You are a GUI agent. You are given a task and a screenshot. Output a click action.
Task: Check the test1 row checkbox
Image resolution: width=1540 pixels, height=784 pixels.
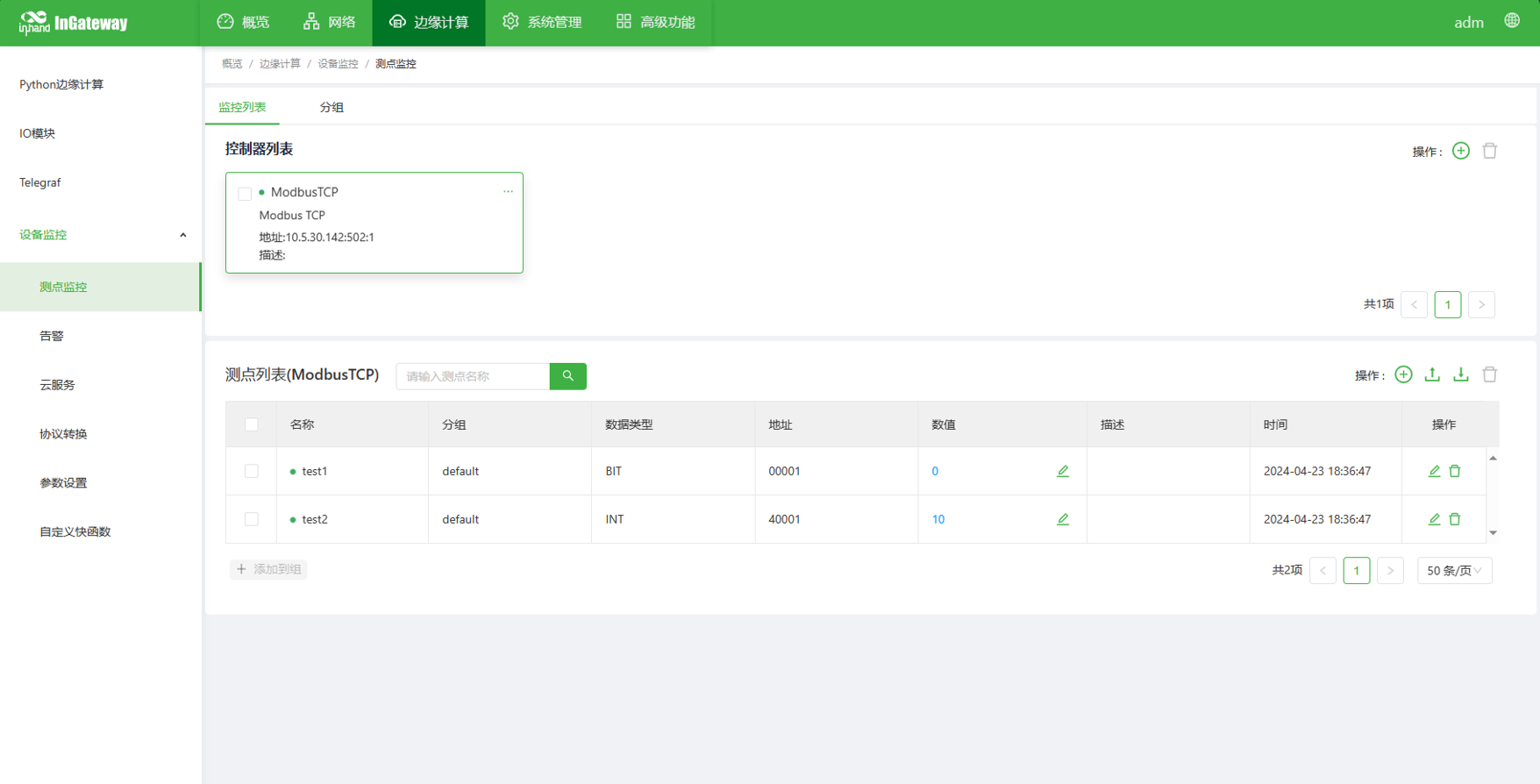pyautogui.click(x=252, y=471)
